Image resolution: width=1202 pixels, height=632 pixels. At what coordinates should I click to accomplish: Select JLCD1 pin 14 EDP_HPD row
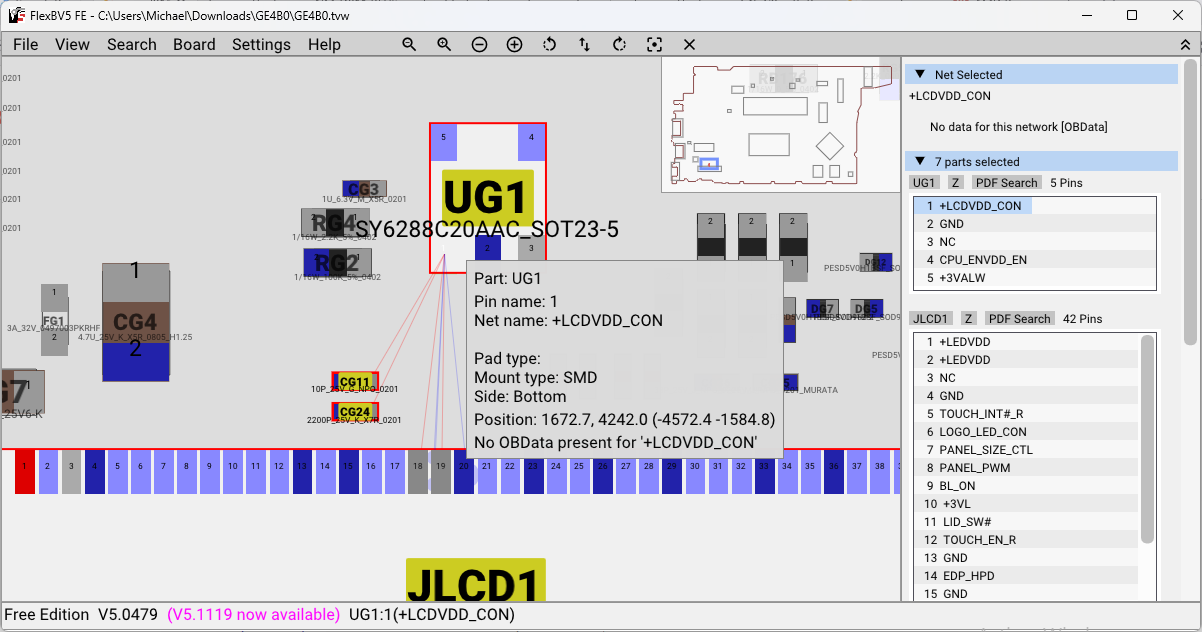[x=1027, y=576]
